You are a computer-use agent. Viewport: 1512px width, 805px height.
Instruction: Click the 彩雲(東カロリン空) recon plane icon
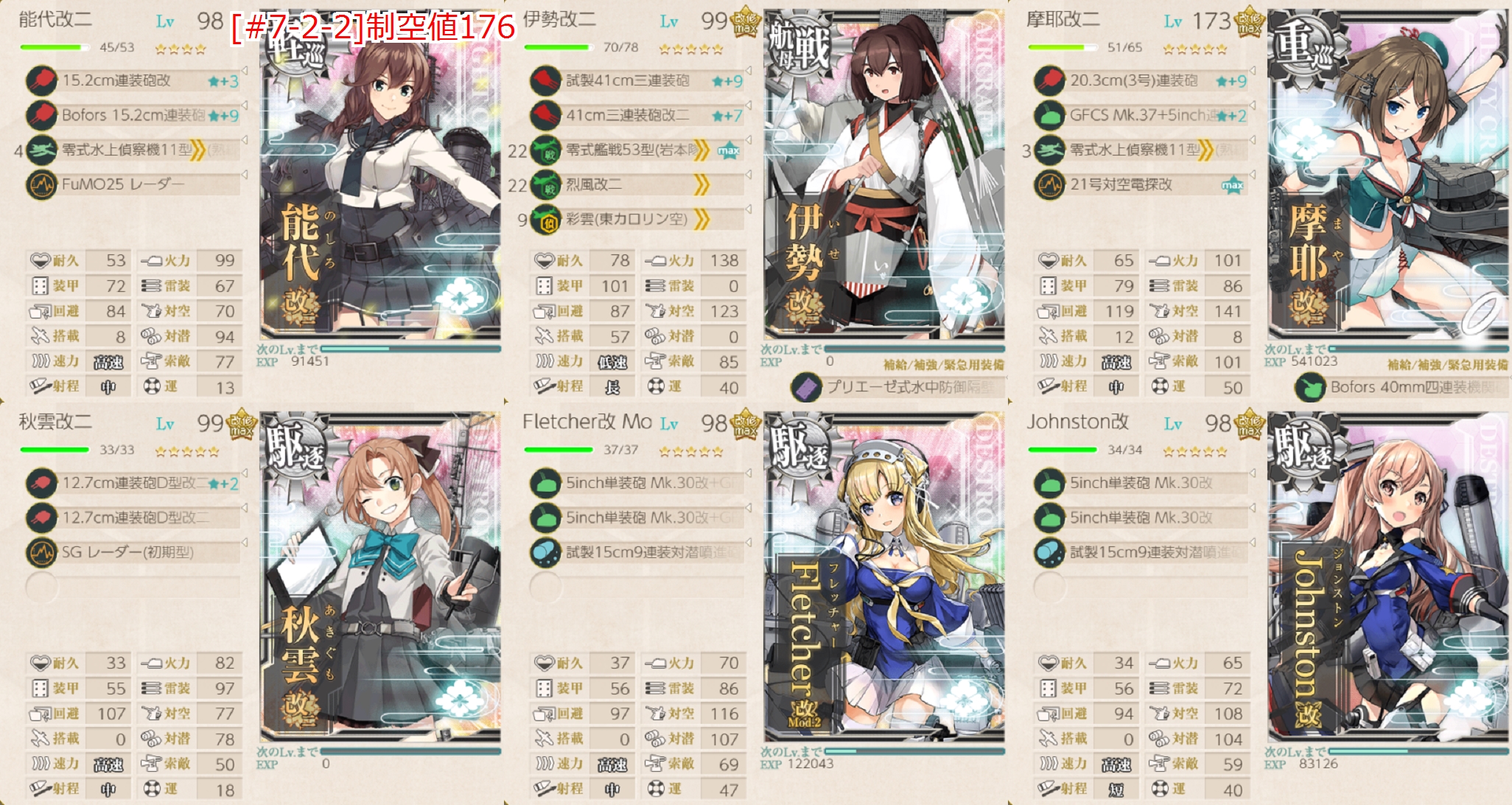pyautogui.click(x=546, y=220)
